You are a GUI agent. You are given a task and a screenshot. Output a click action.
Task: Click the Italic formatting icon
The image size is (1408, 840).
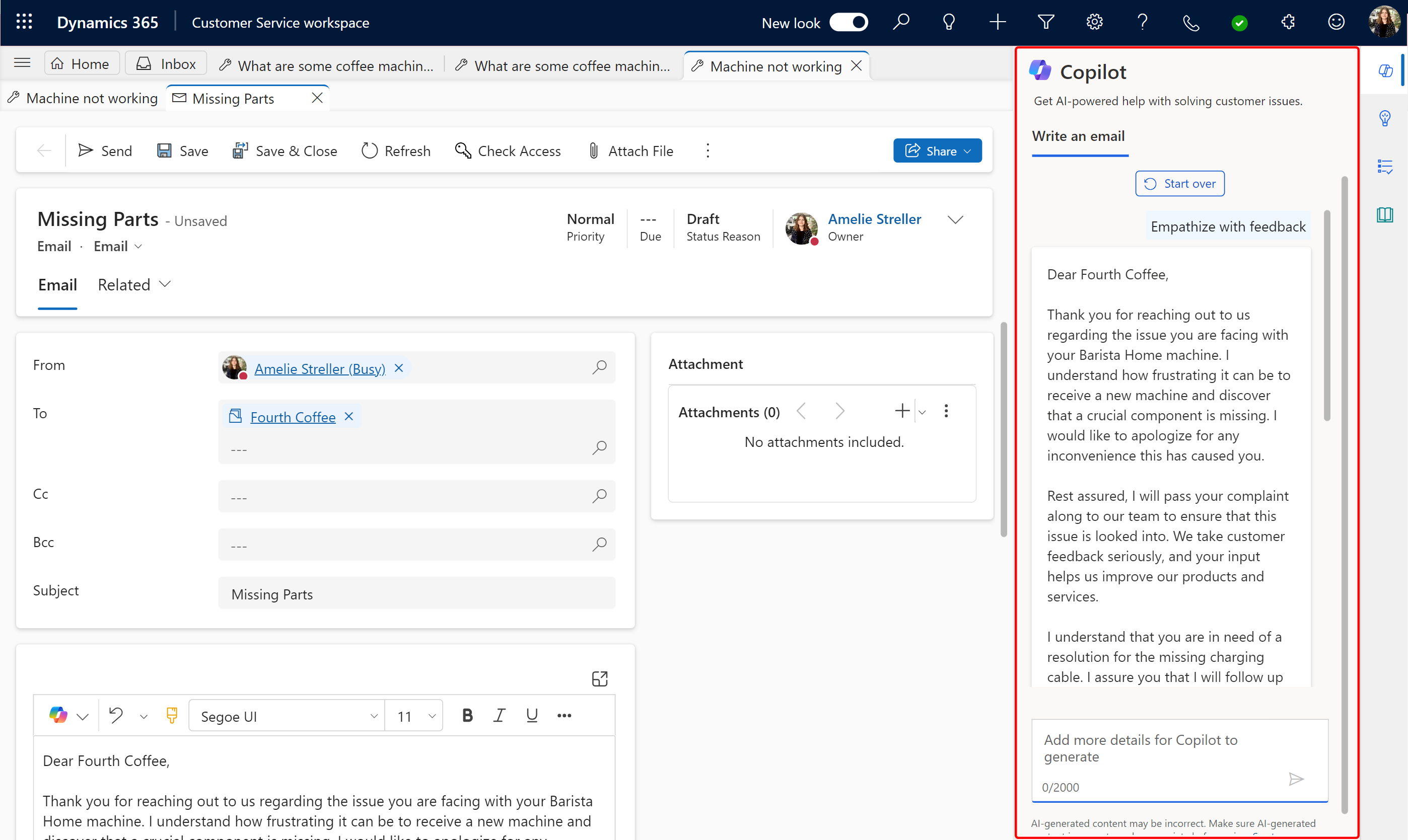point(500,716)
